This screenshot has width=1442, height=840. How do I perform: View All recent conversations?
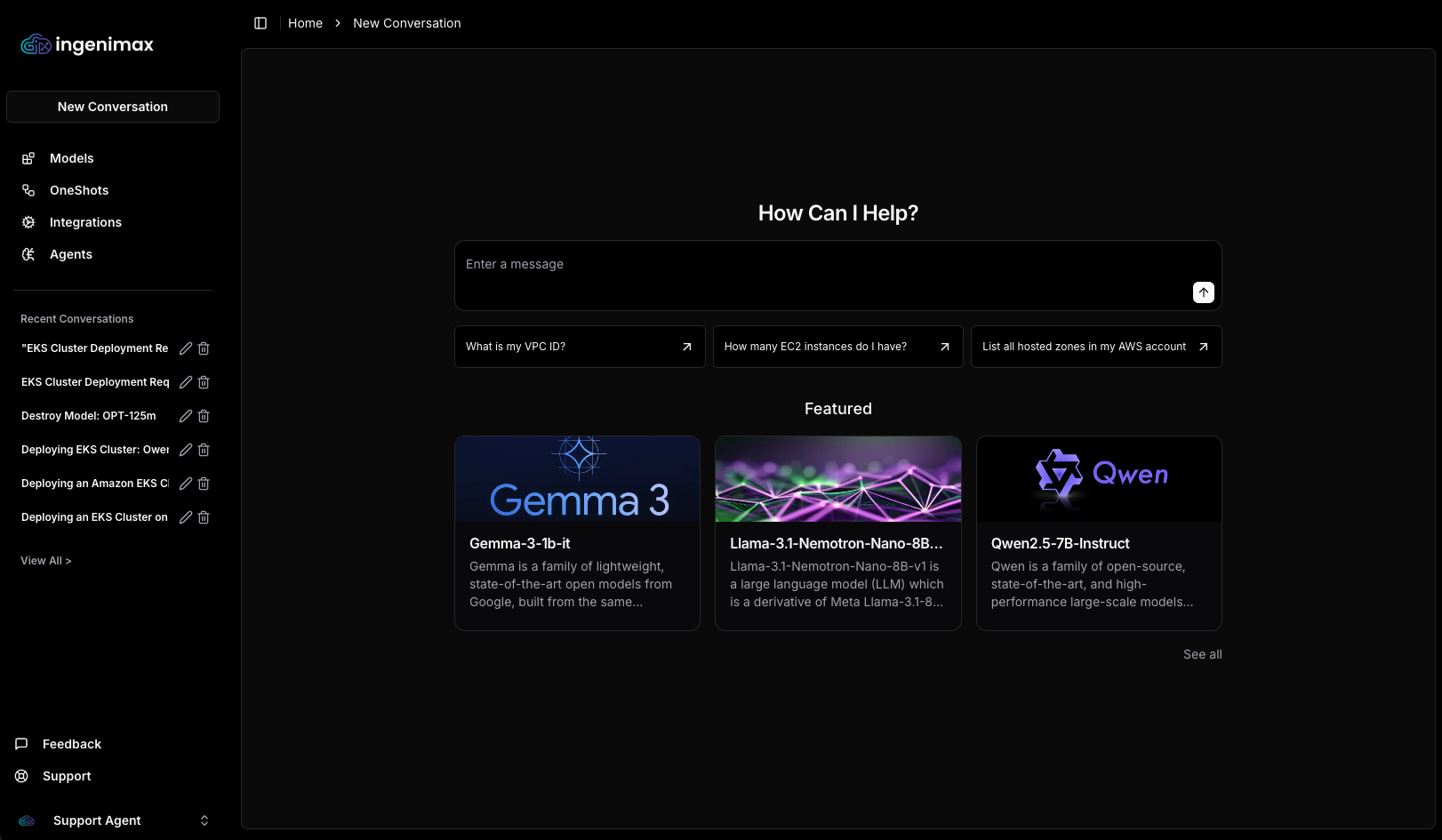(x=46, y=561)
